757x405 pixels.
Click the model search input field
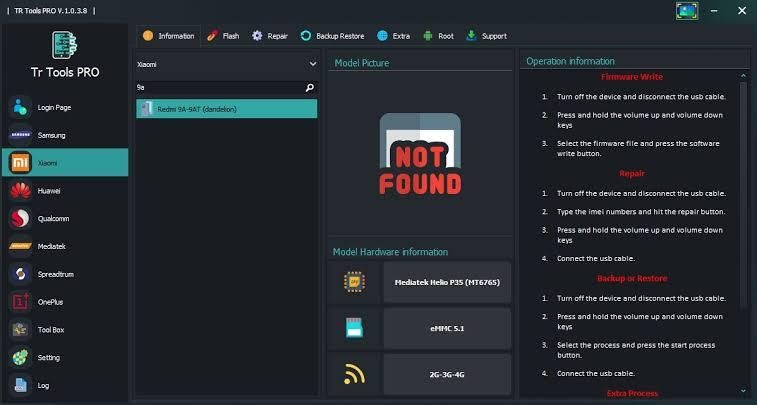[220, 87]
